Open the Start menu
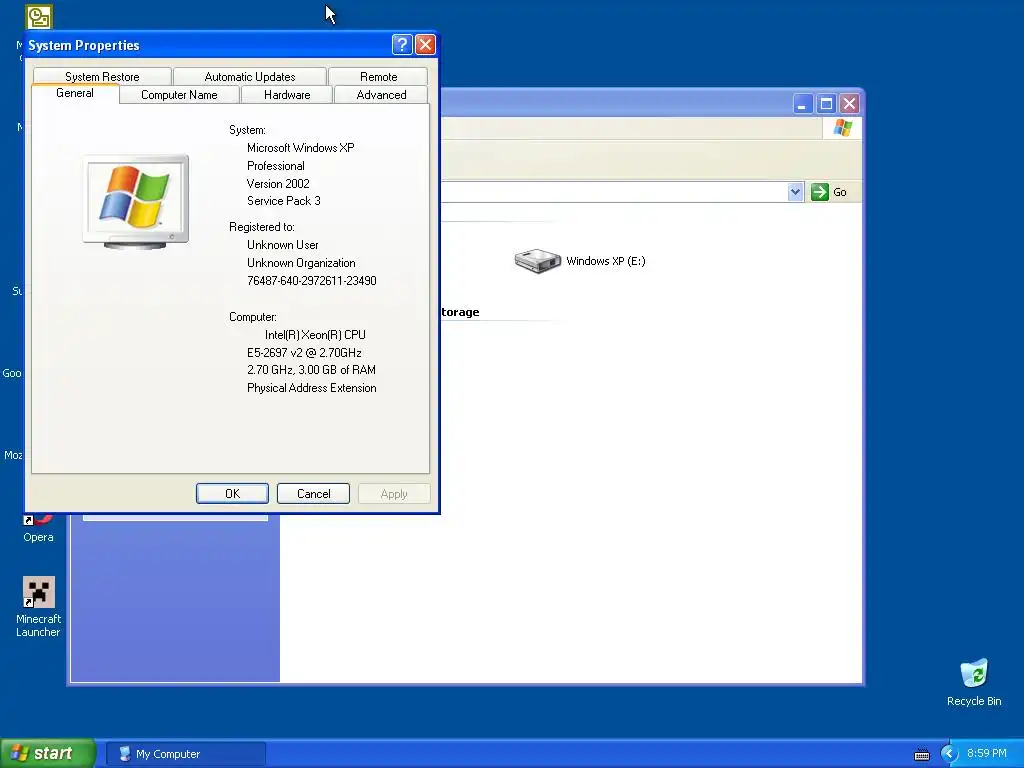The height and width of the screenshot is (768, 1024). [x=48, y=753]
